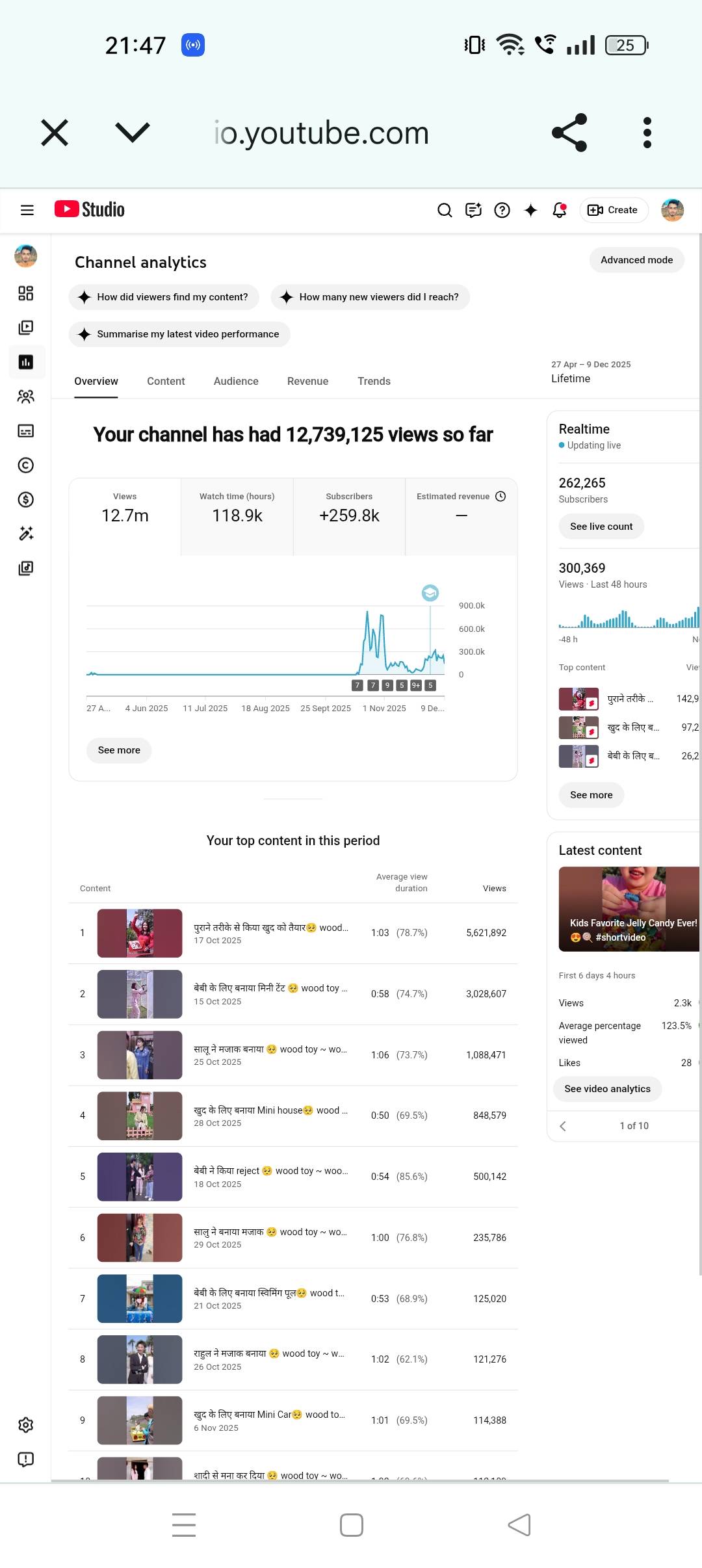Open the top-ranked video thumbnail from 17 Oct 2025
This screenshot has height=1568, width=702.
click(140, 933)
